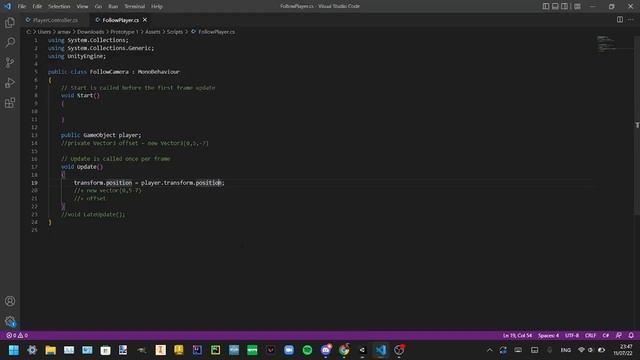Viewport: 640px width, 360px height.
Task: Open the Search view in activity bar
Action: (10, 42)
